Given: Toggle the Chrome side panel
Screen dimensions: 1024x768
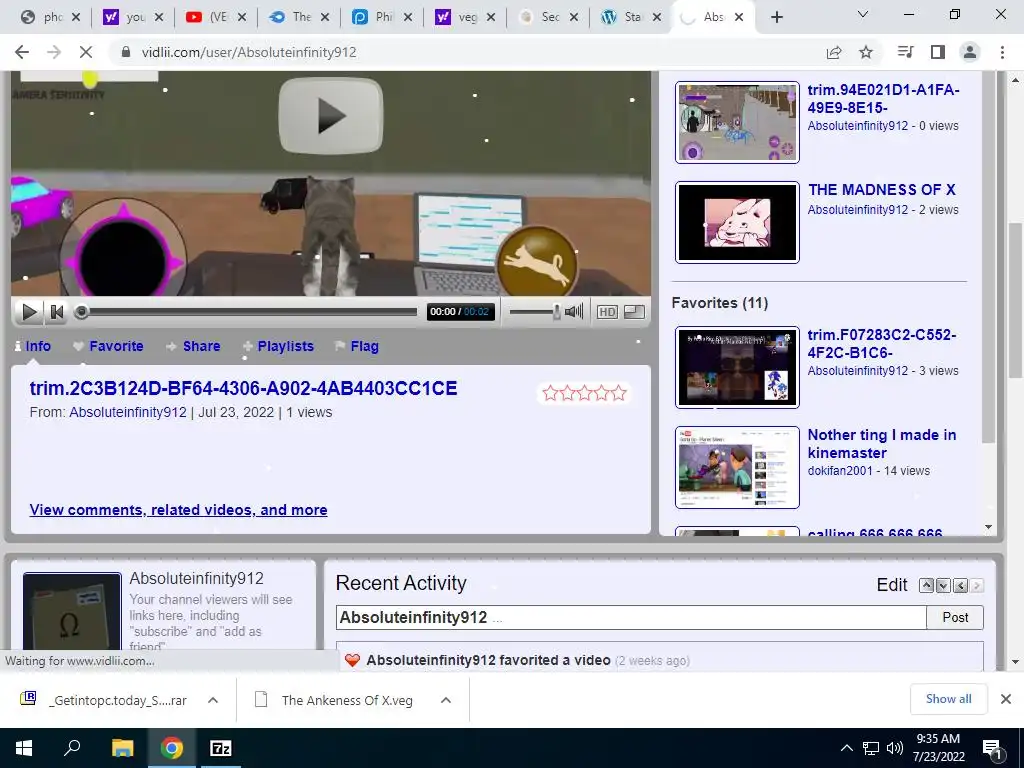Looking at the screenshot, I should point(938,52).
